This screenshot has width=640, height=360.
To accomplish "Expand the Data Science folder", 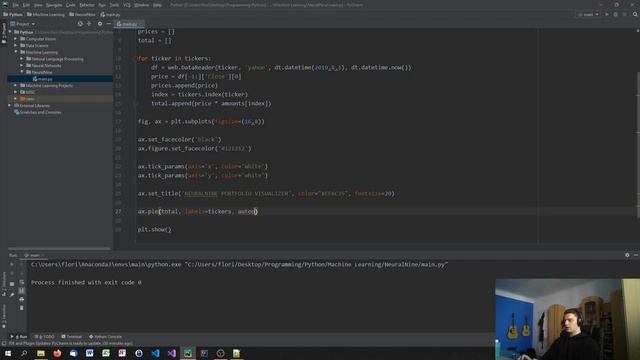I will pos(16,45).
